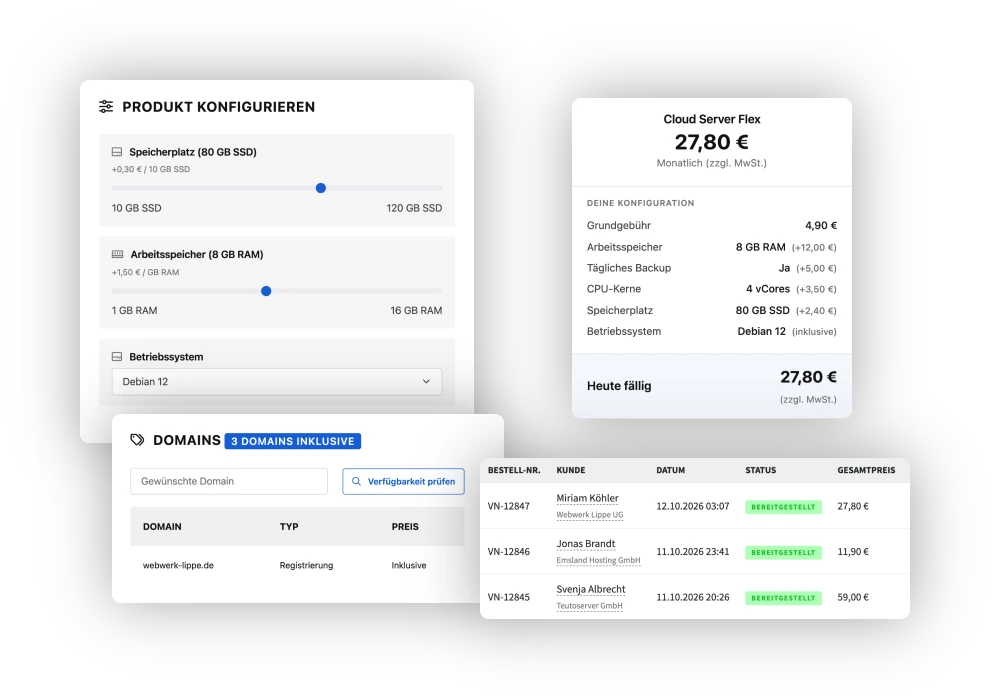1000x700 pixels.
Task: Click the CPU-Kerne configuration line
Action: click(x=712, y=289)
